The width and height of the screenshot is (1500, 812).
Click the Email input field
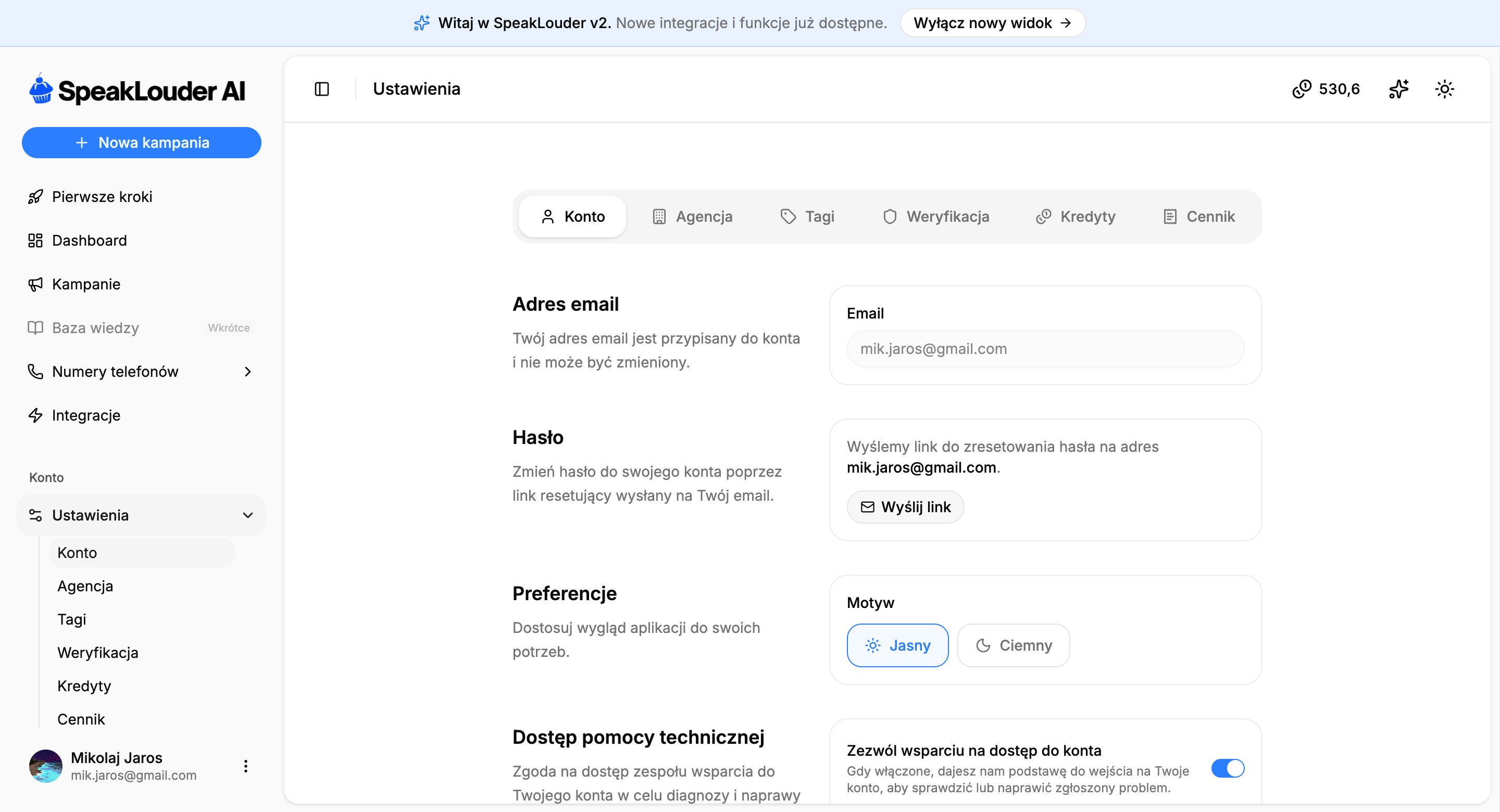coord(1045,349)
